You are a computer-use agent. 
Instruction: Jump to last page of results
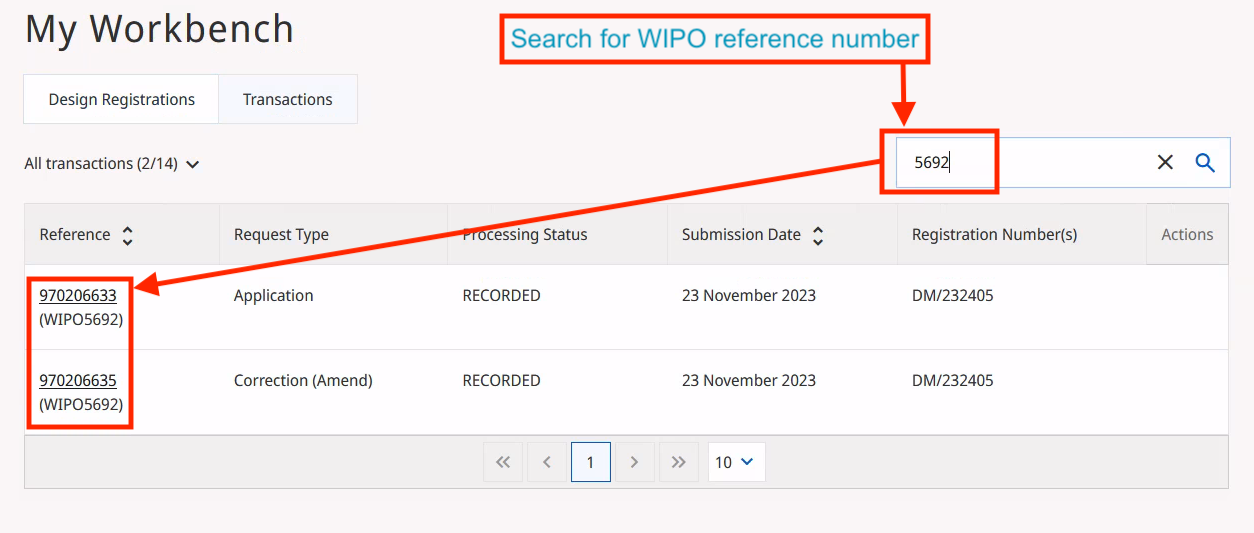(679, 462)
